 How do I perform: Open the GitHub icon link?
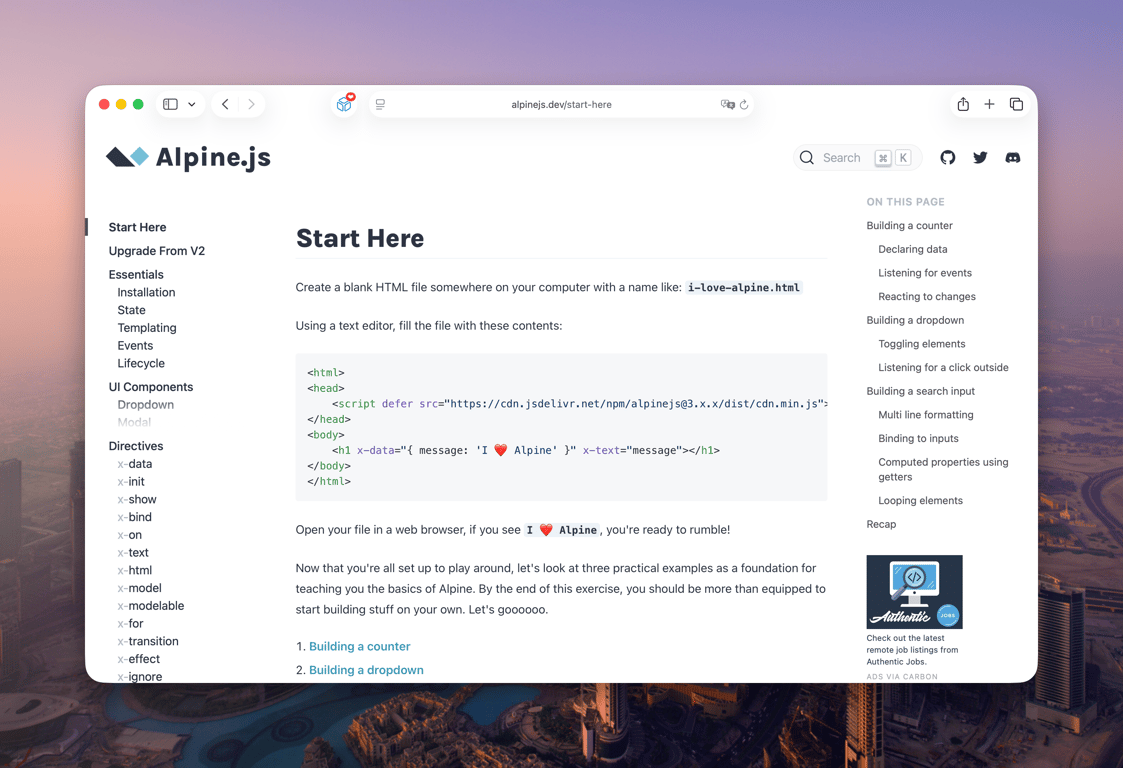pos(948,158)
